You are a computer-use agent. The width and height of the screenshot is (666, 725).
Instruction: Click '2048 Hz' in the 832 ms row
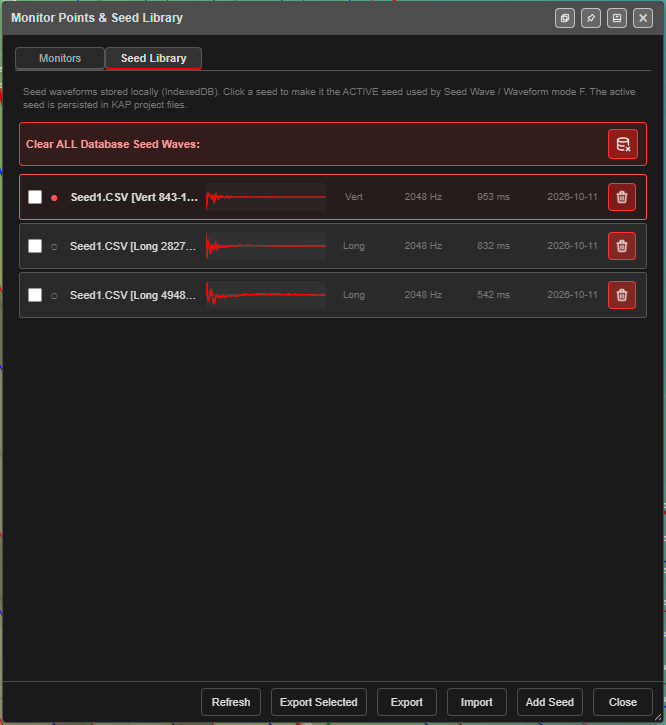point(423,246)
